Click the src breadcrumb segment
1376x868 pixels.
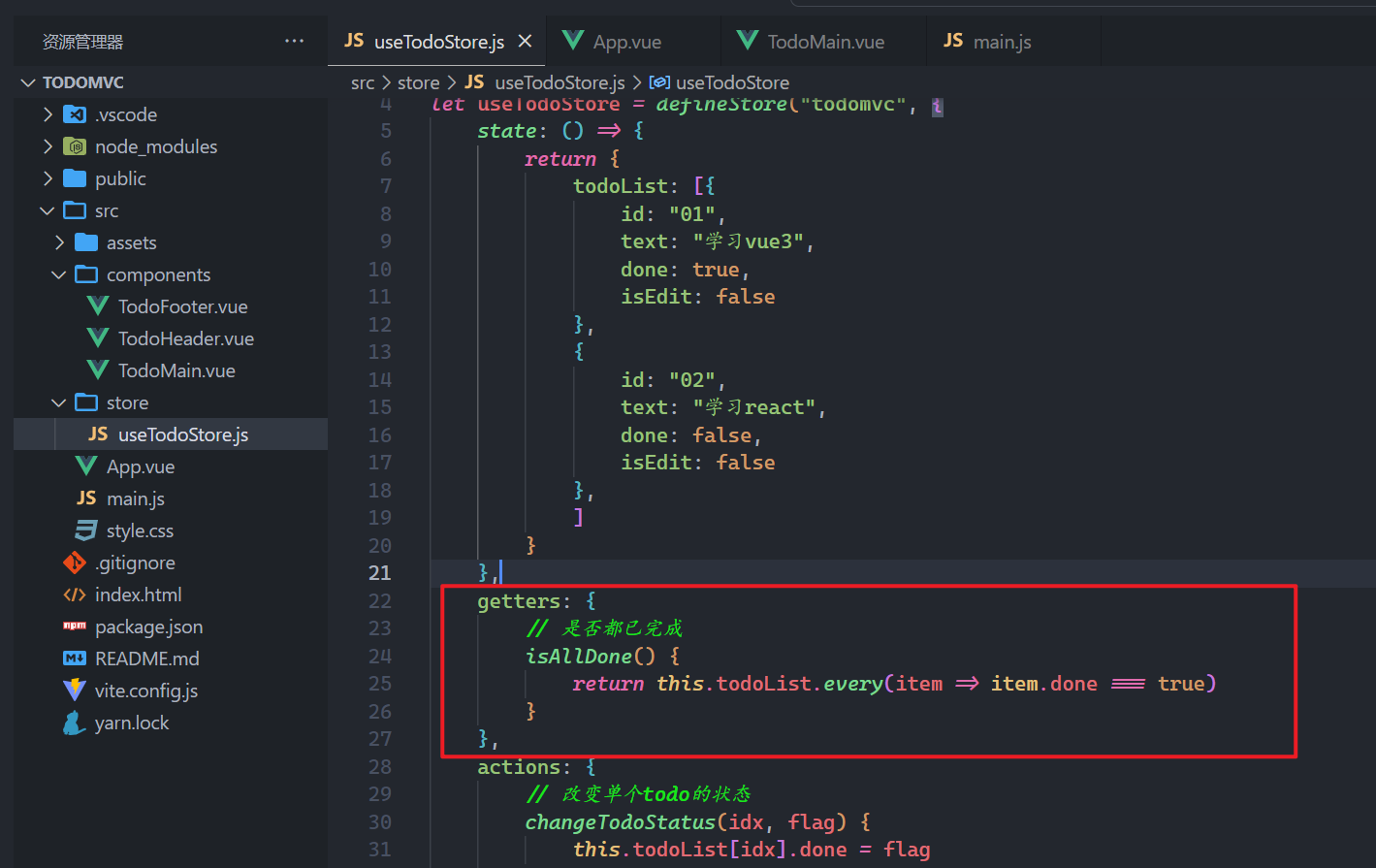click(363, 82)
